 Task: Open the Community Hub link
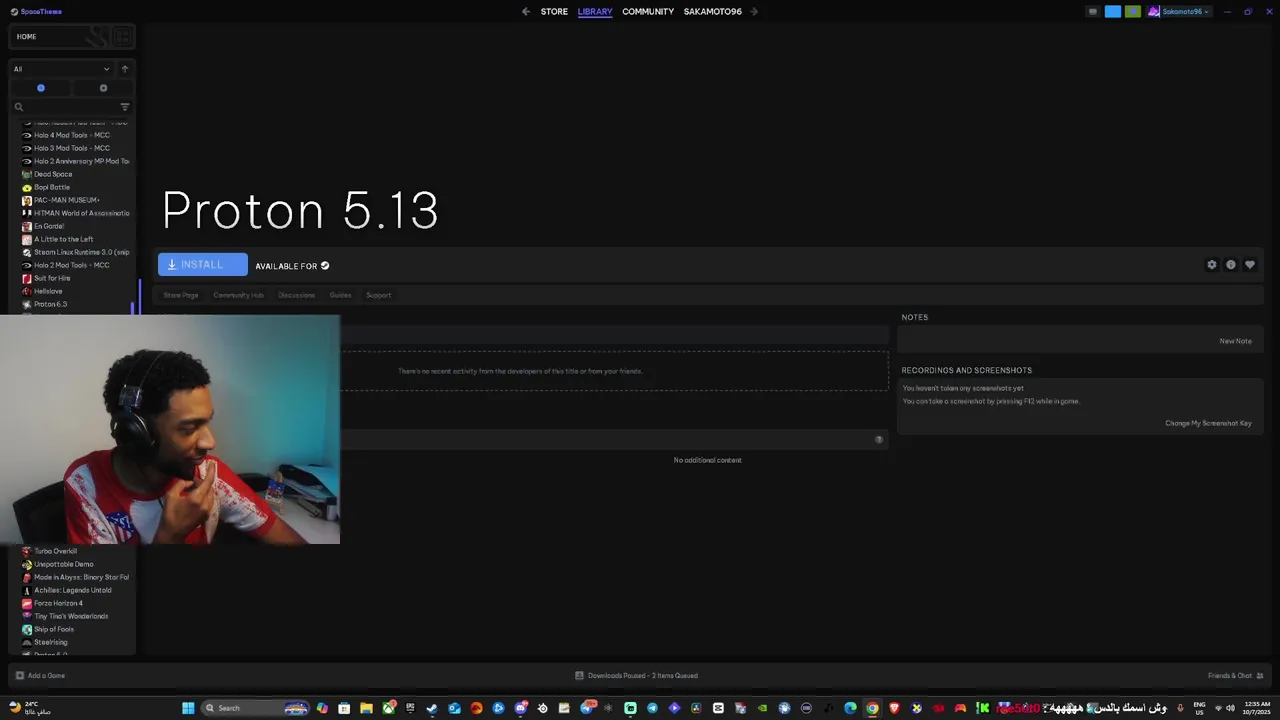[x=238, y=295]
